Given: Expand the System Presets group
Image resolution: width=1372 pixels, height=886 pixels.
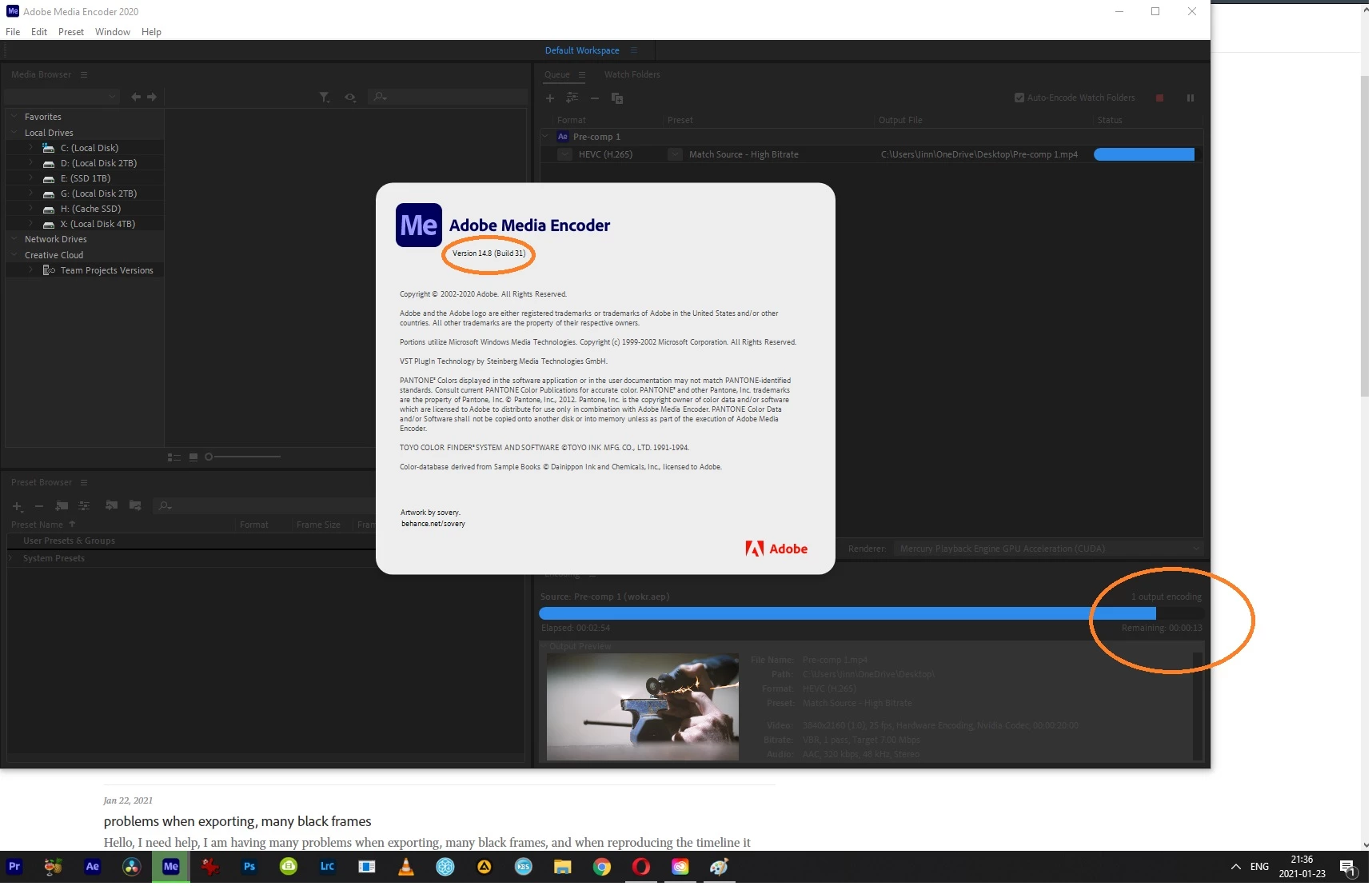Looking at the screenshot, I should (11, 559).
